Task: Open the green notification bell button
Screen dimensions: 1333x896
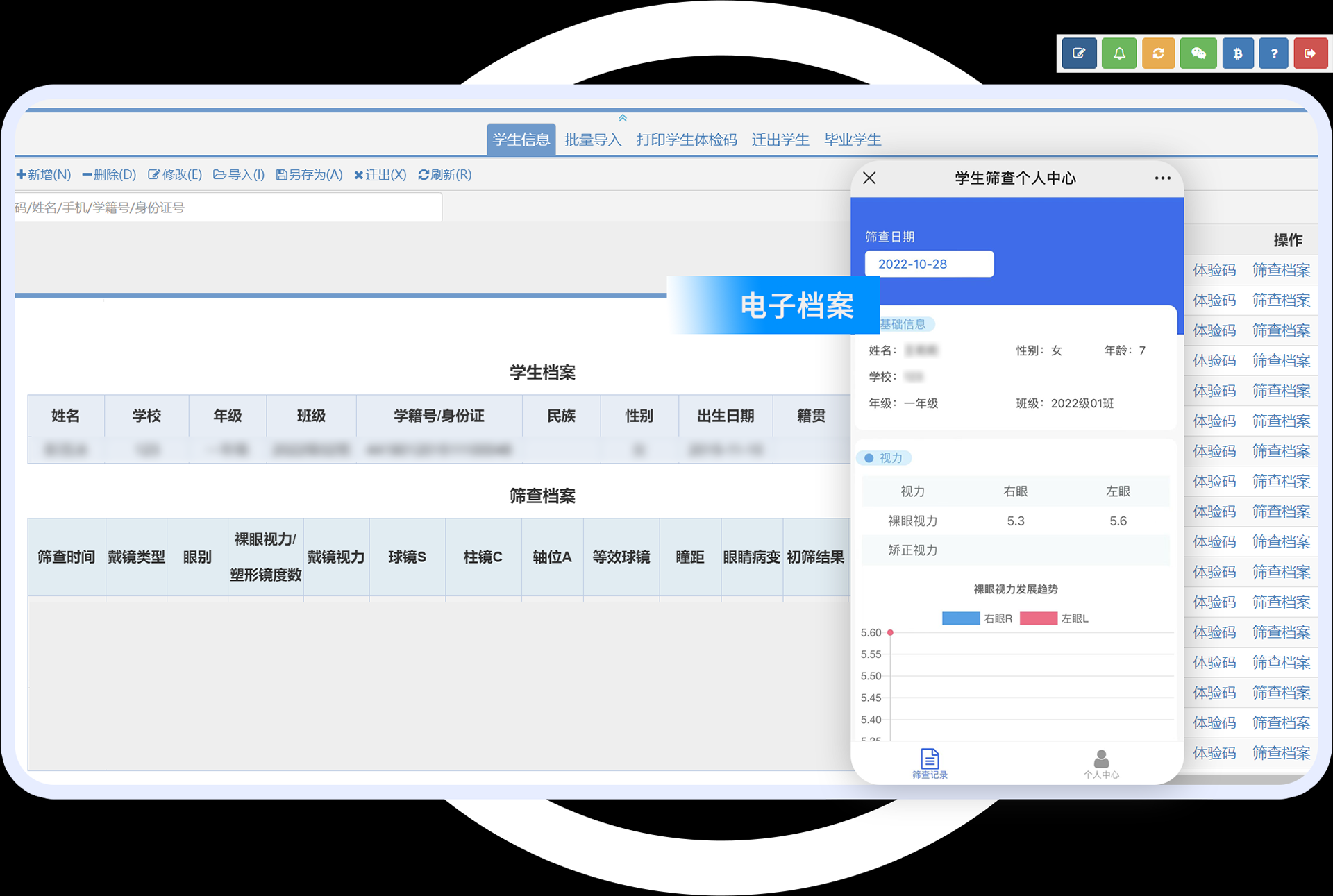Action: [x=1119, y=53]
